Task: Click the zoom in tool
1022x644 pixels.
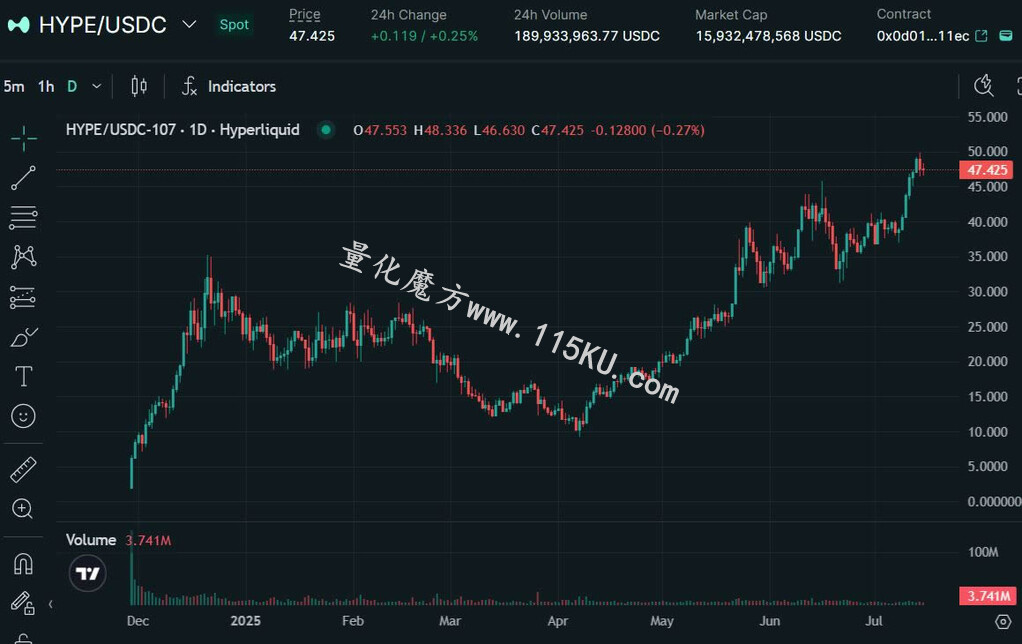Action: 22,508
